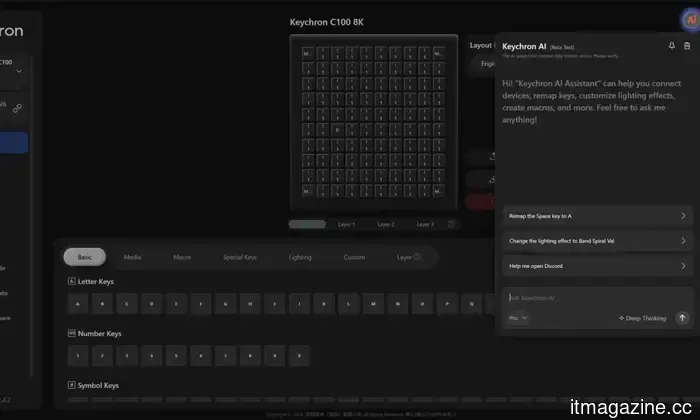Pick number key 0

click(x=299, y=356)
